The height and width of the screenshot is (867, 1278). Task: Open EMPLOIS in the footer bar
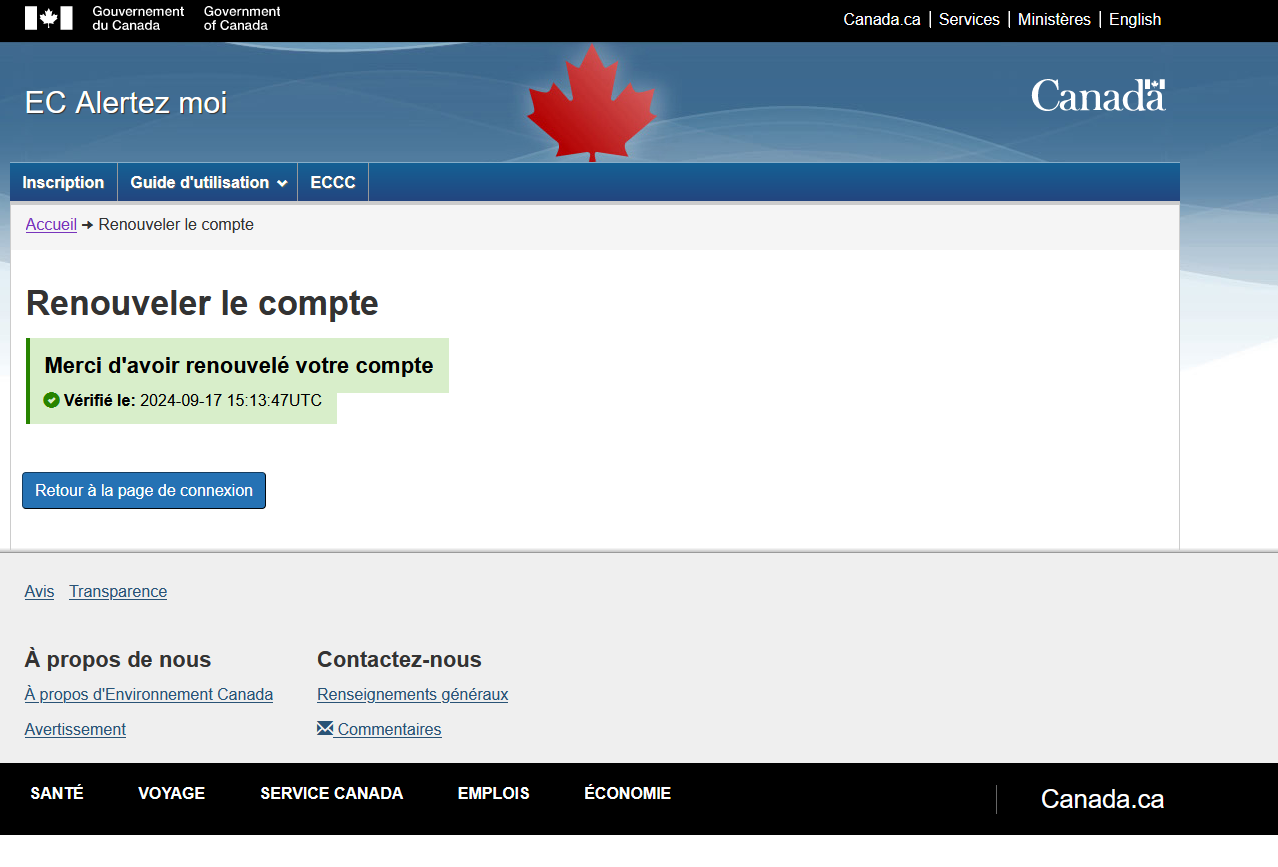click(493, 794)
